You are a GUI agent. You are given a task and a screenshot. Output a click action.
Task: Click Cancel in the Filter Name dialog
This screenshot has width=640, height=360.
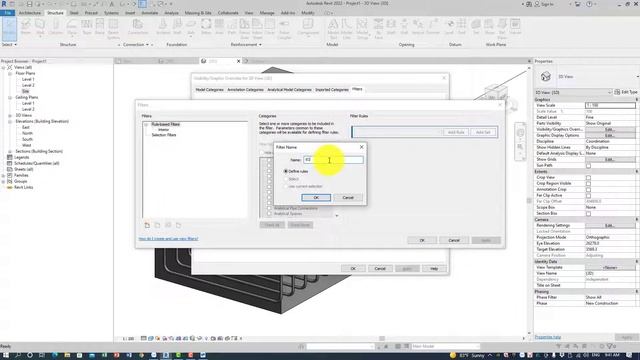click(348, 198)
